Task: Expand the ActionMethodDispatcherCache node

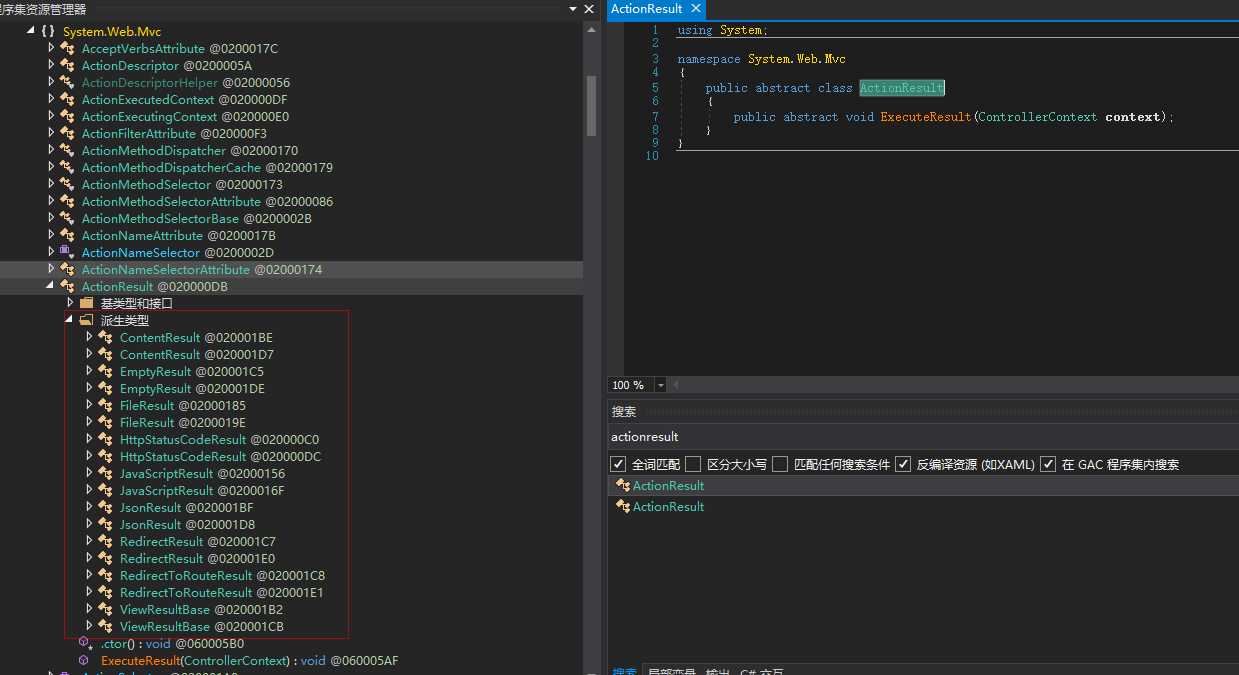Action: [52, 168]
